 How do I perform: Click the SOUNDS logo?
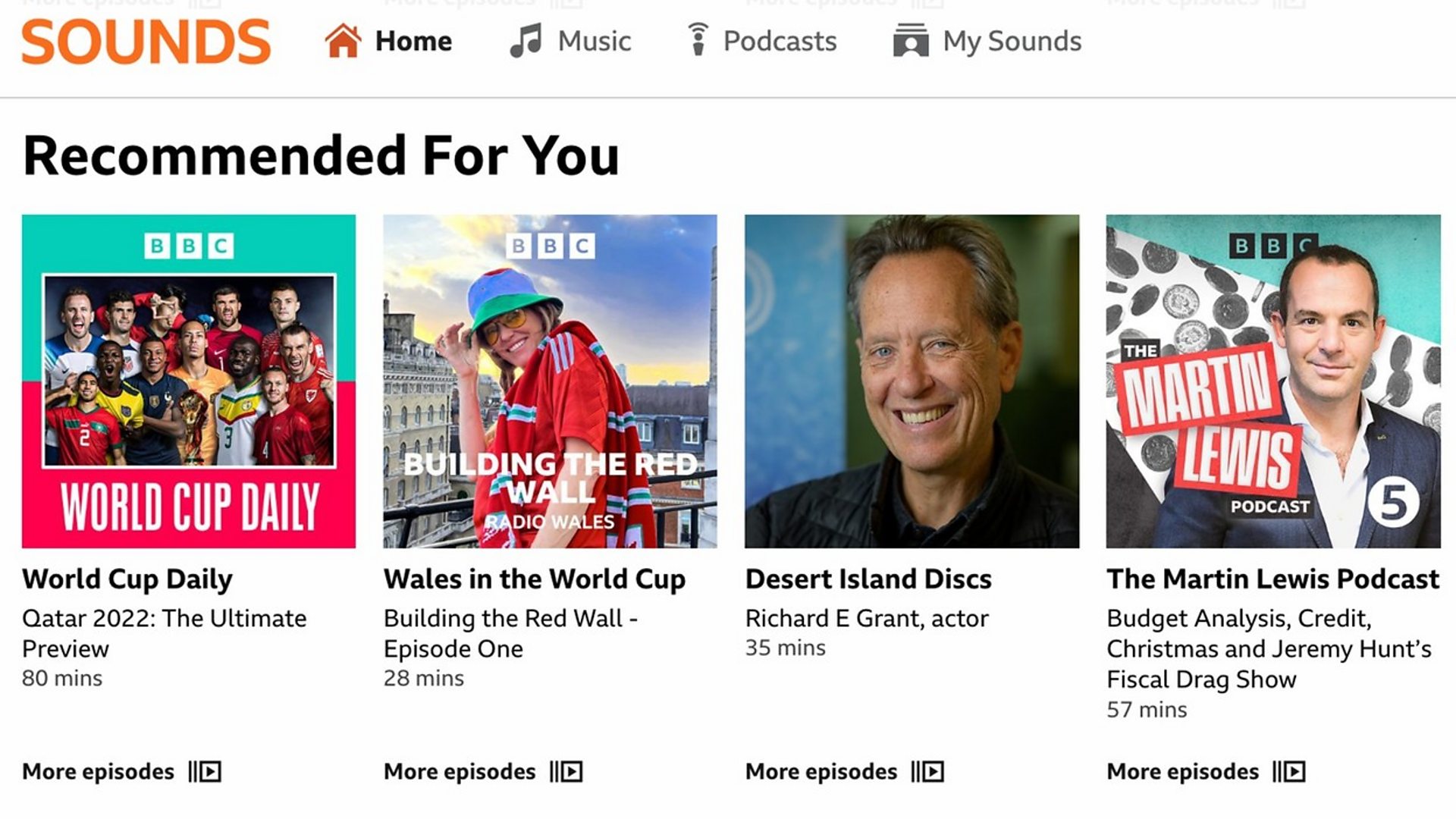(x=146, y=42)
